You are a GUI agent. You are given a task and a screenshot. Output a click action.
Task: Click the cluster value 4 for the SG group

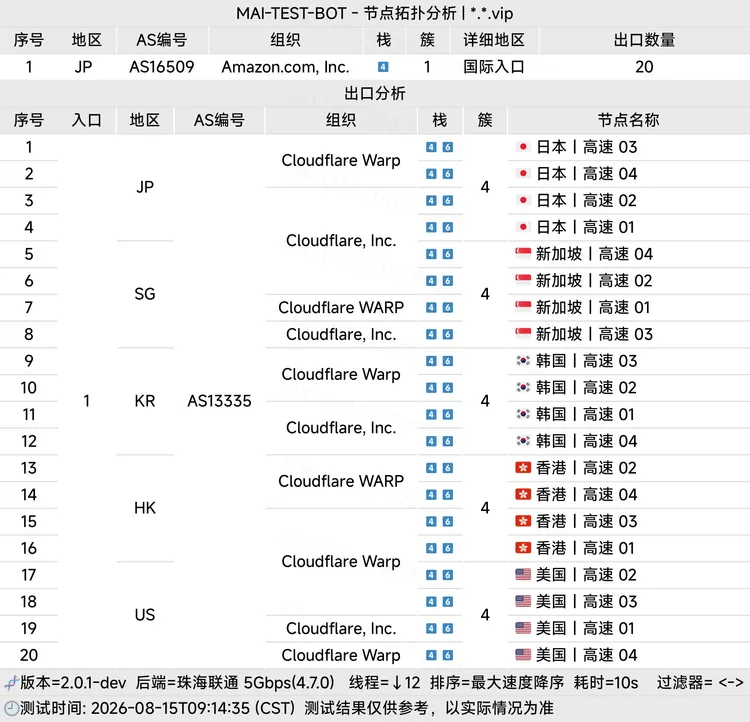[485, 294]
